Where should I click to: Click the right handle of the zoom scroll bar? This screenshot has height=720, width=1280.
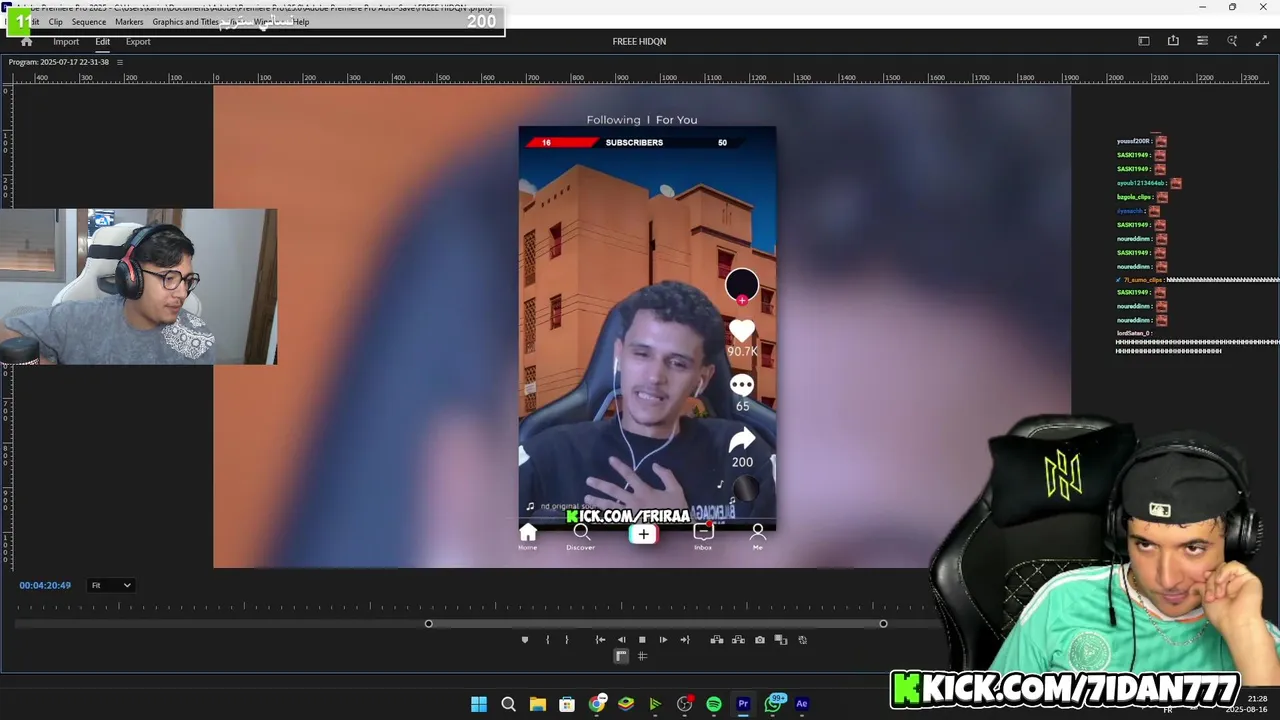pyautogui.click(x=883, y=624)
